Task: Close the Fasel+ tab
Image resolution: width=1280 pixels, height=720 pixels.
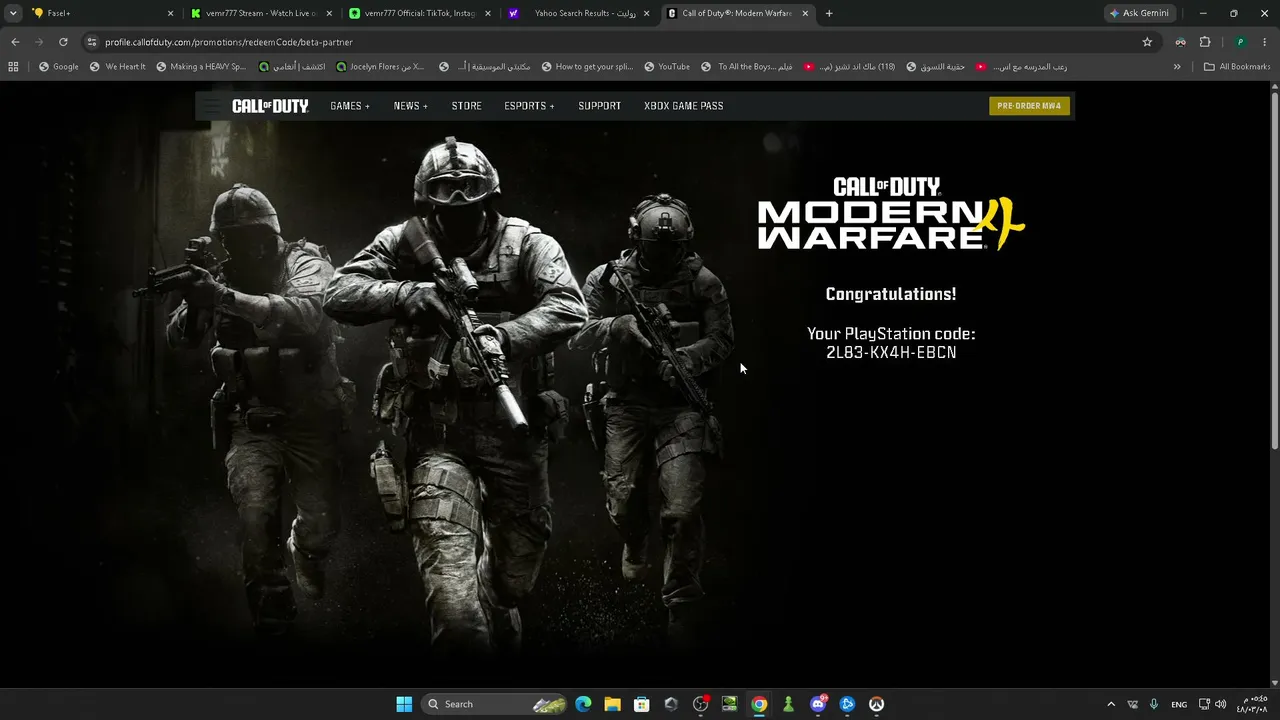Action: pos(170,13)
